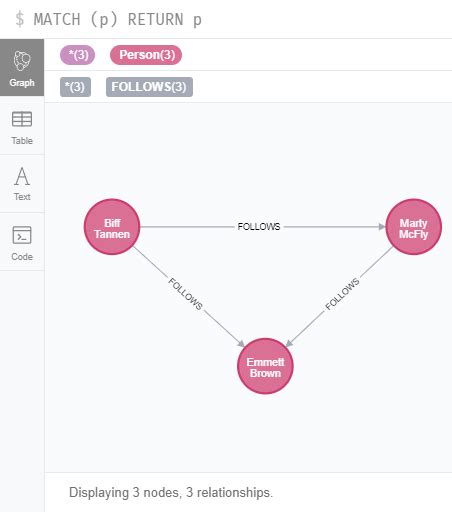452x512 pixels.
Task: Click the arrowhead pointing at Marty McFly
Action: [382, 227]
